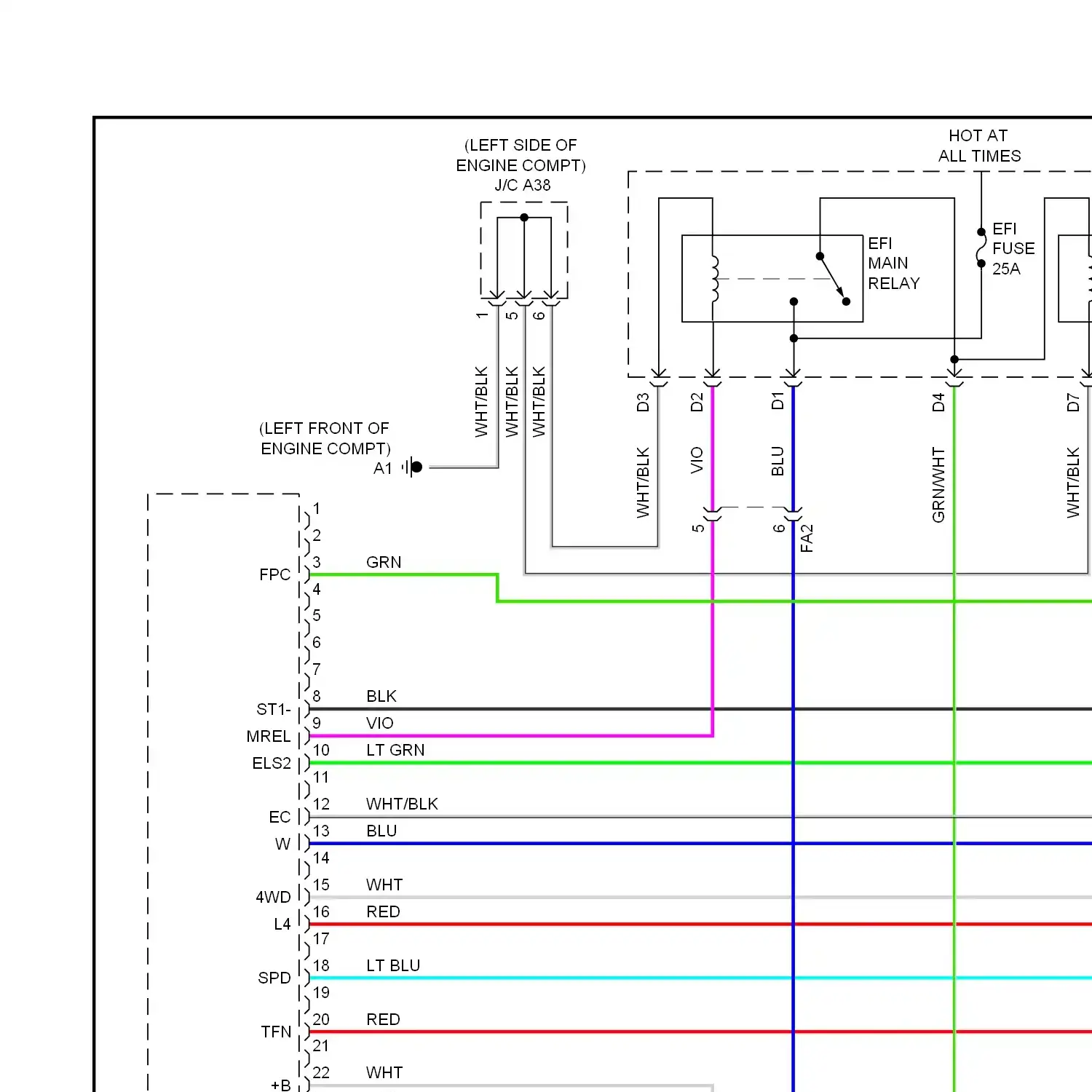Screen dimensions: 1092x1092
Task: Select the "GRN" wire label at pin 3
Action: pyautogui.click(x=384, y=562)
